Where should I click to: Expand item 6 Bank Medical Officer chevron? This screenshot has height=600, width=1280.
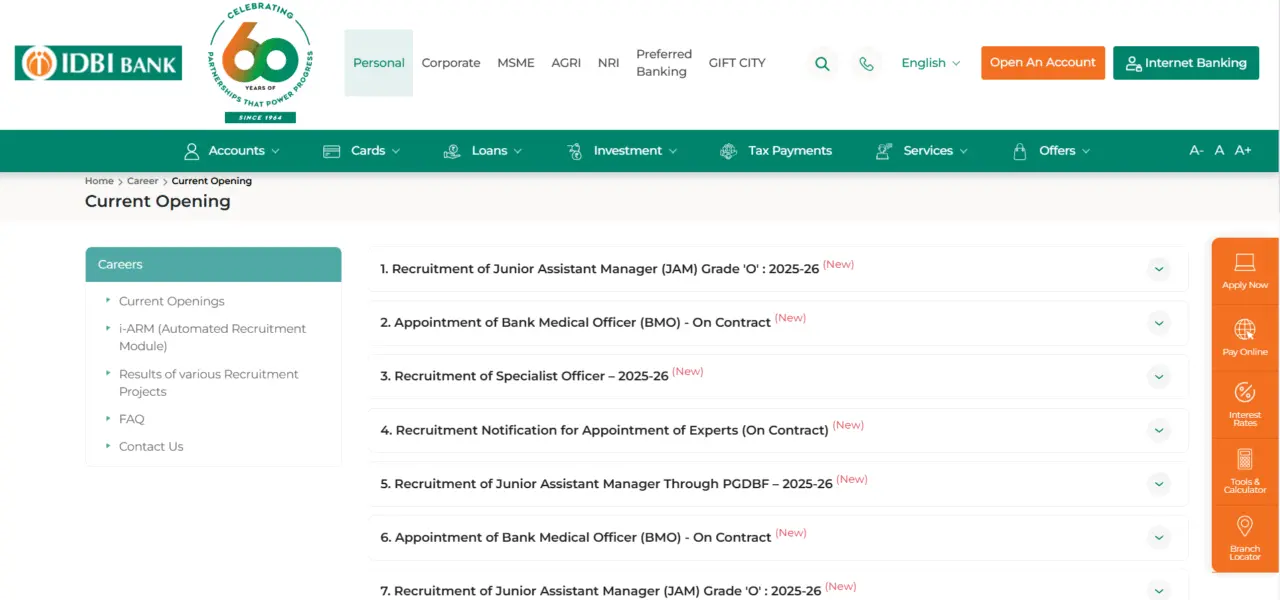click(1159, 538)
